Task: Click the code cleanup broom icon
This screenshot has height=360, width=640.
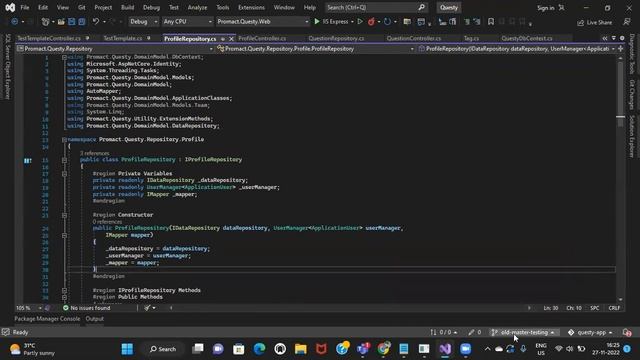Action: point(147,308)
